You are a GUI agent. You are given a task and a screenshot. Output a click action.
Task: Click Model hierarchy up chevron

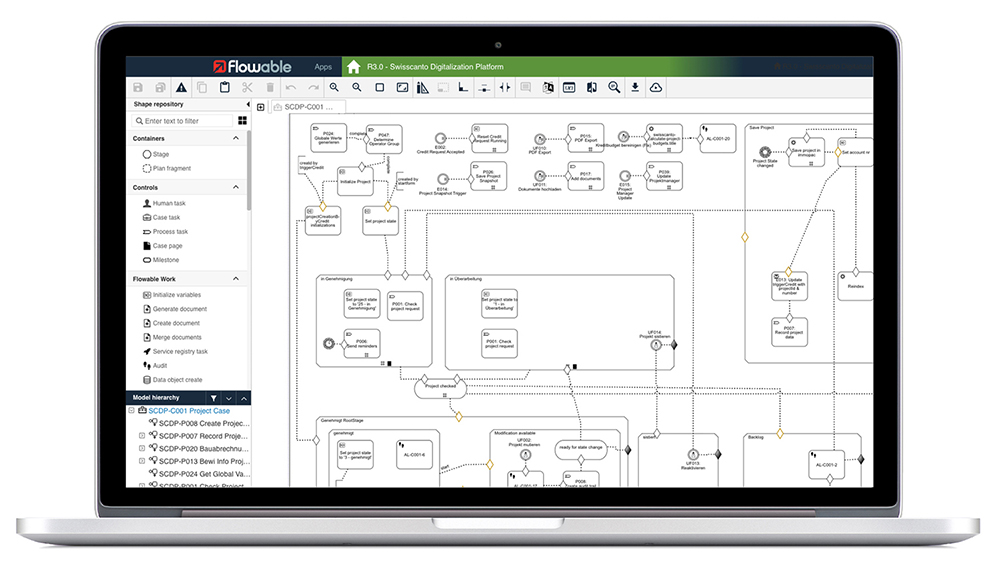(x=244, y=398)
